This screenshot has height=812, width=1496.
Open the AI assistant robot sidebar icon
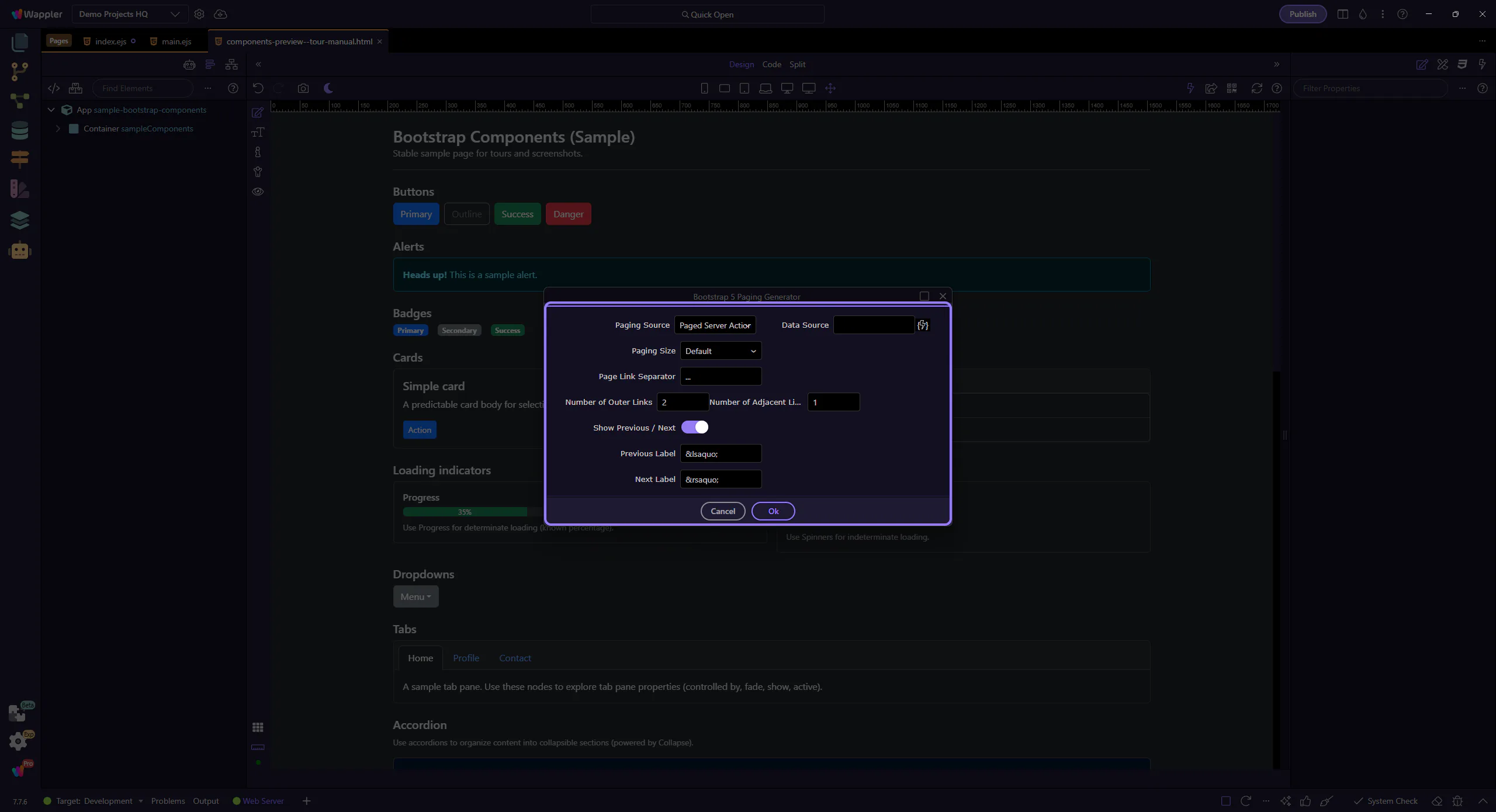click(19, 251)
